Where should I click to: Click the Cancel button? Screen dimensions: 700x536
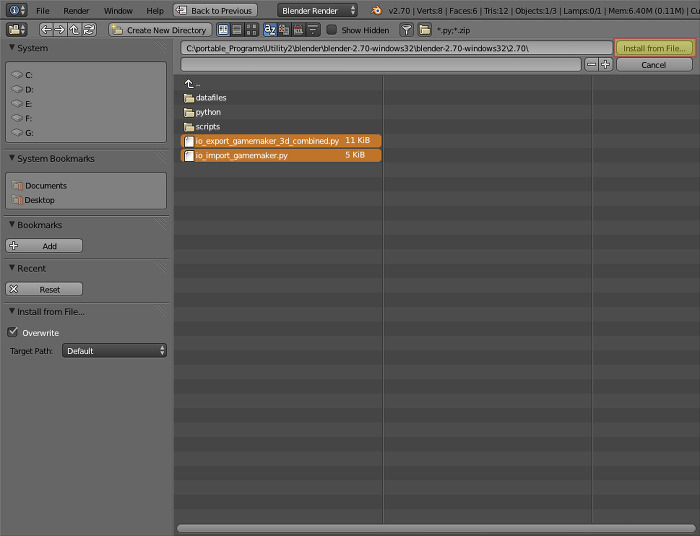click(x=654, y=65)
